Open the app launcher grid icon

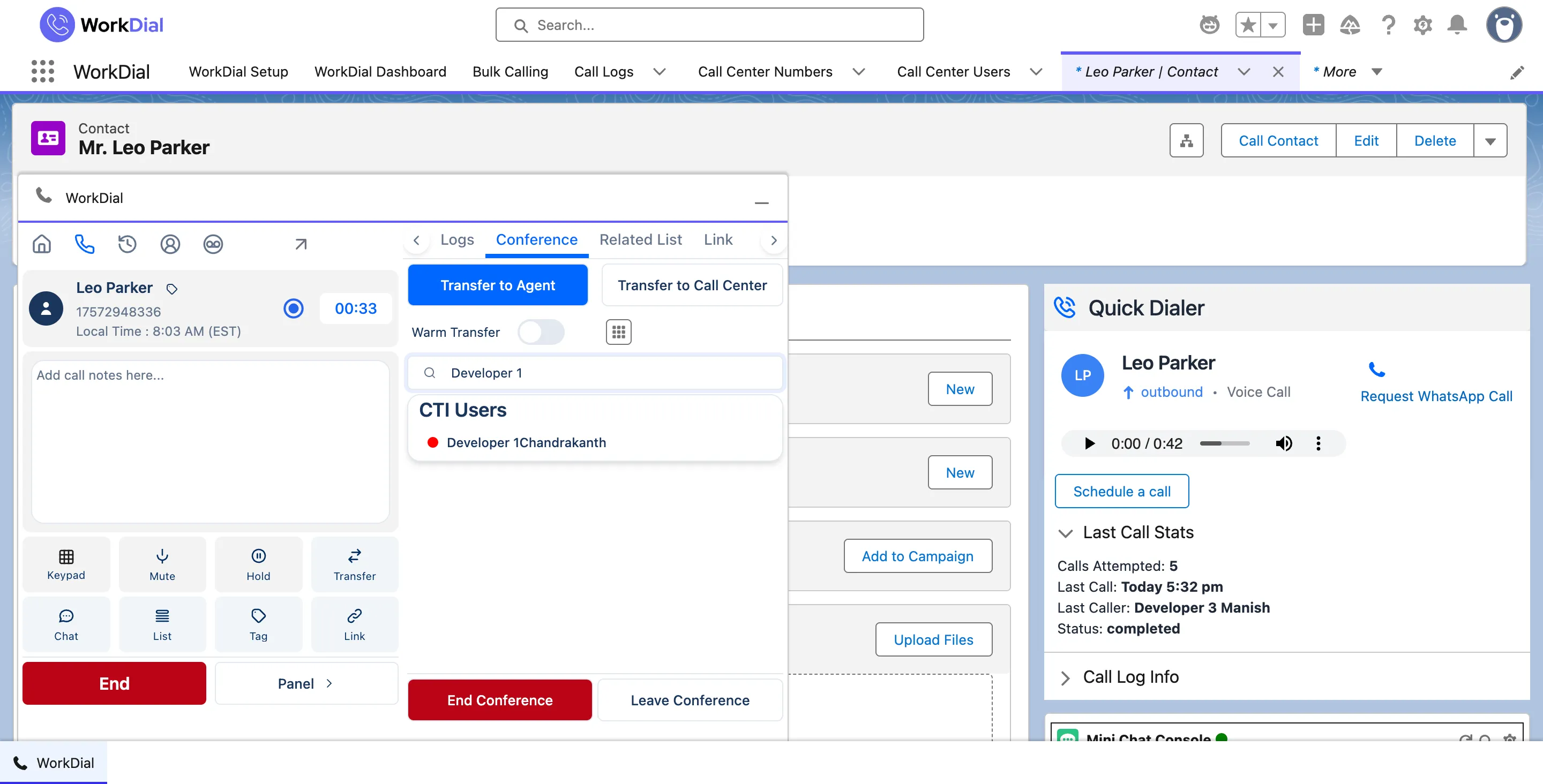point(42,71)
